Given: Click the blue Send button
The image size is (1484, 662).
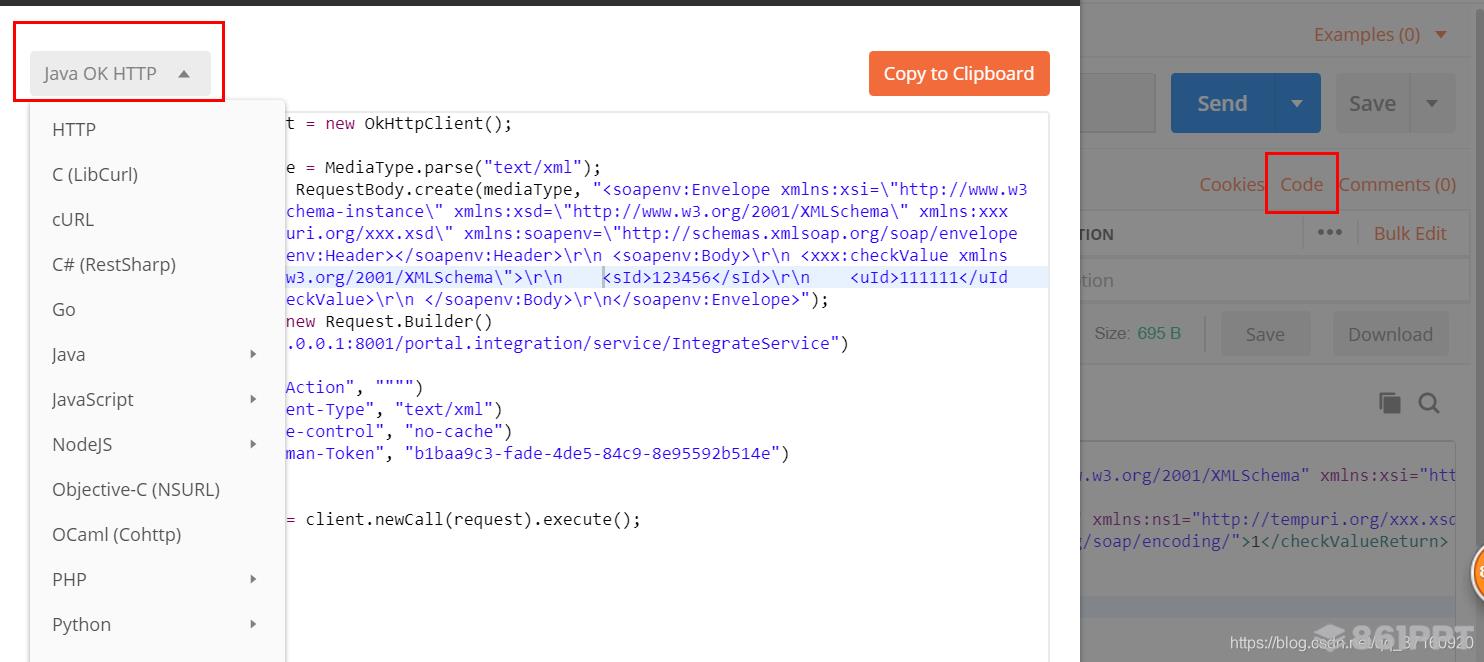Looking at the screenshot, I should 1222,103.
